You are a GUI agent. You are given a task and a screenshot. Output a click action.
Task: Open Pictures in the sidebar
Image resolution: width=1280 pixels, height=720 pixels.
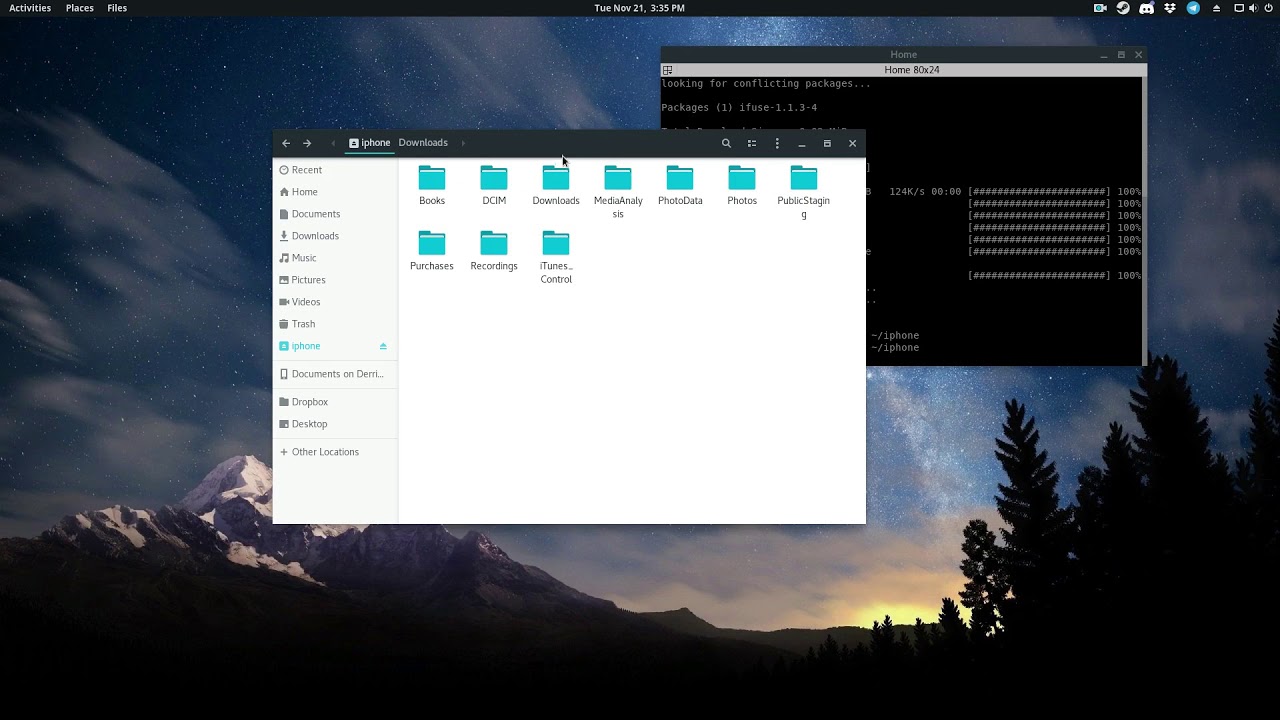click(x=335, y=280)
